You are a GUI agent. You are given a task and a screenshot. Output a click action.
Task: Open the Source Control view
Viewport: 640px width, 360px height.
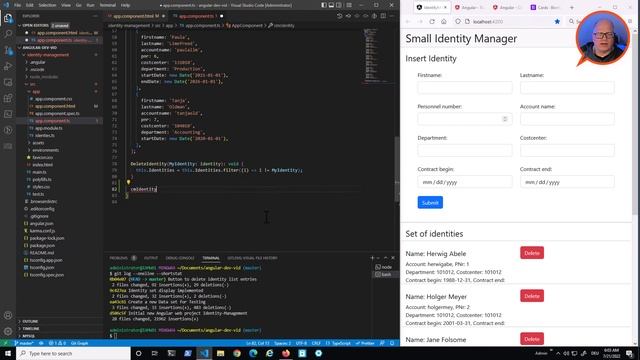[8, 50]
